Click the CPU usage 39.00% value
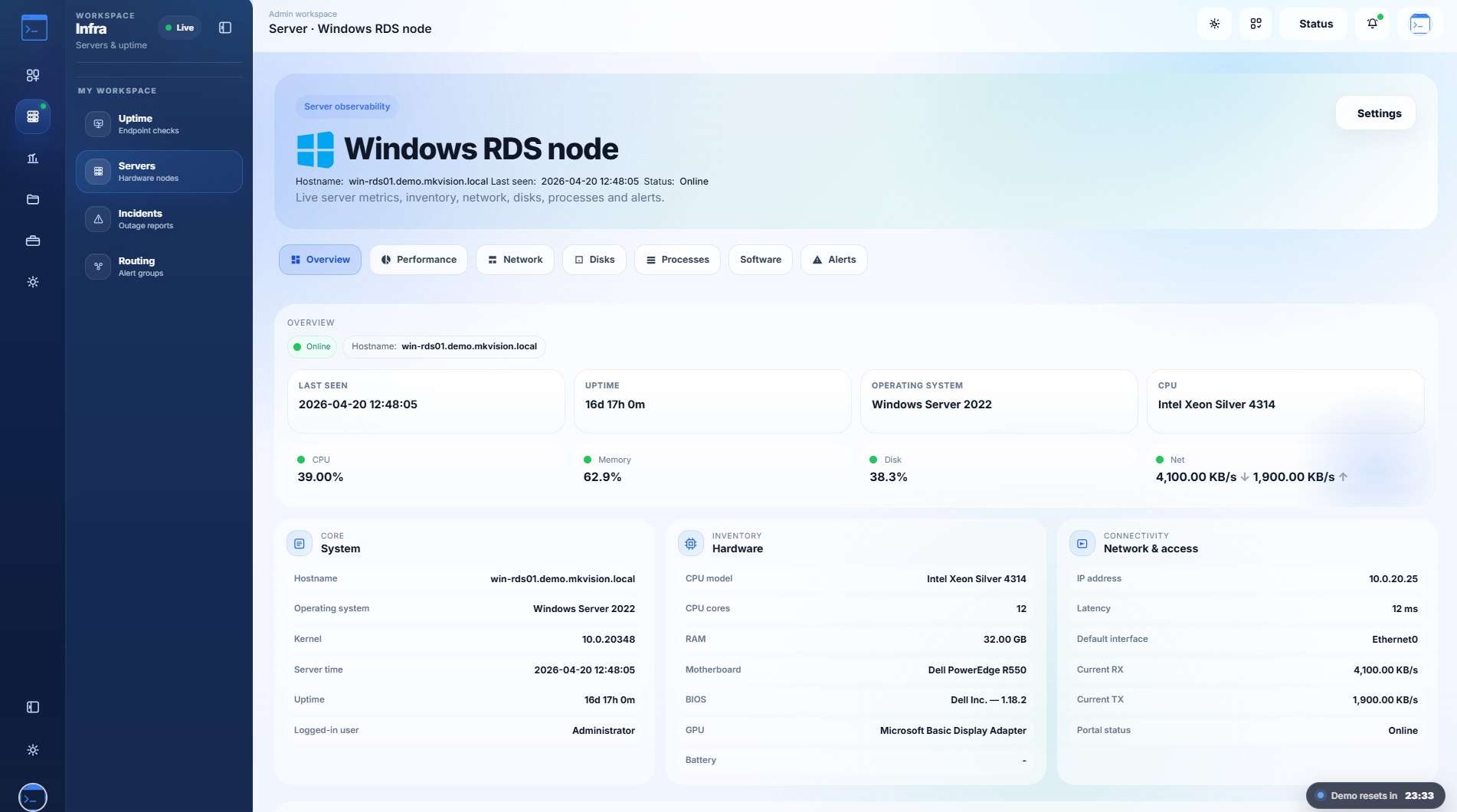The width and height of the screenshot is (1457, 812). 320,477
